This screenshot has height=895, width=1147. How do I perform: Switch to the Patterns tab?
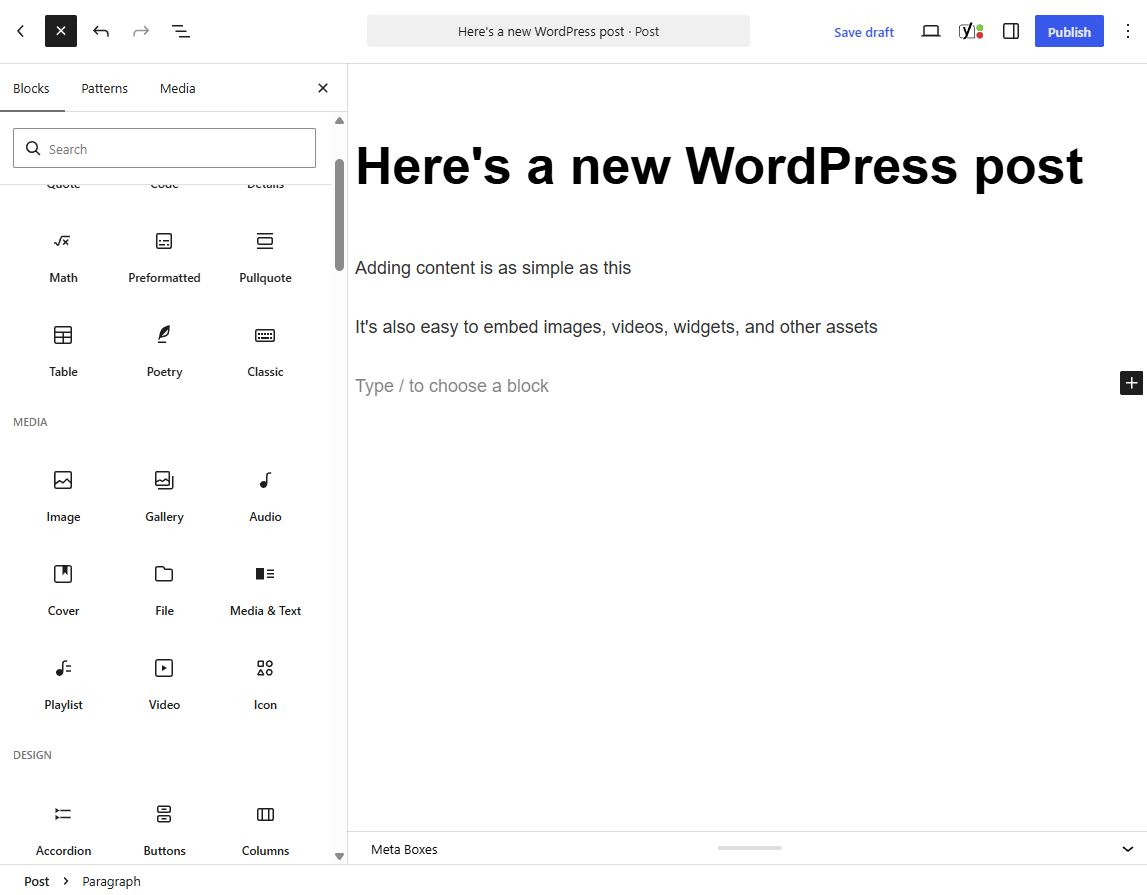(x=105, y=88)
